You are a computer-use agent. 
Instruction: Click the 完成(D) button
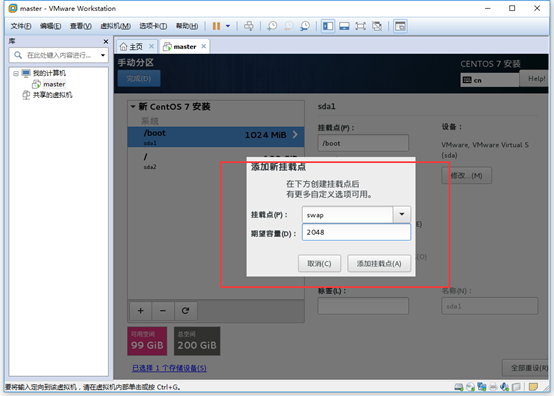tap(139, 78)
